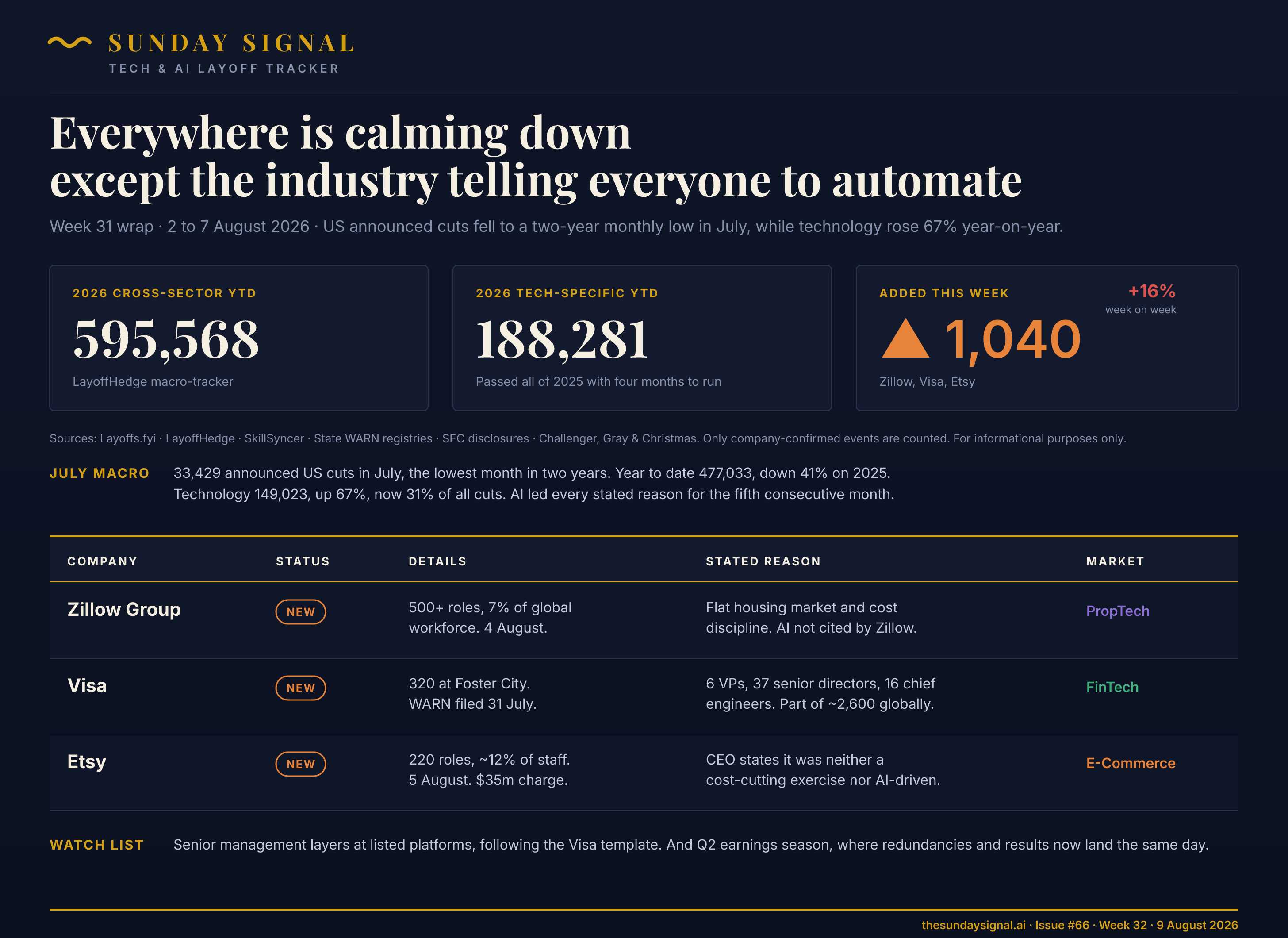Select the 'Technology 149,023, up 67%' line
The width and height of the screenshot is (1288, 938).
pos(534,494)
